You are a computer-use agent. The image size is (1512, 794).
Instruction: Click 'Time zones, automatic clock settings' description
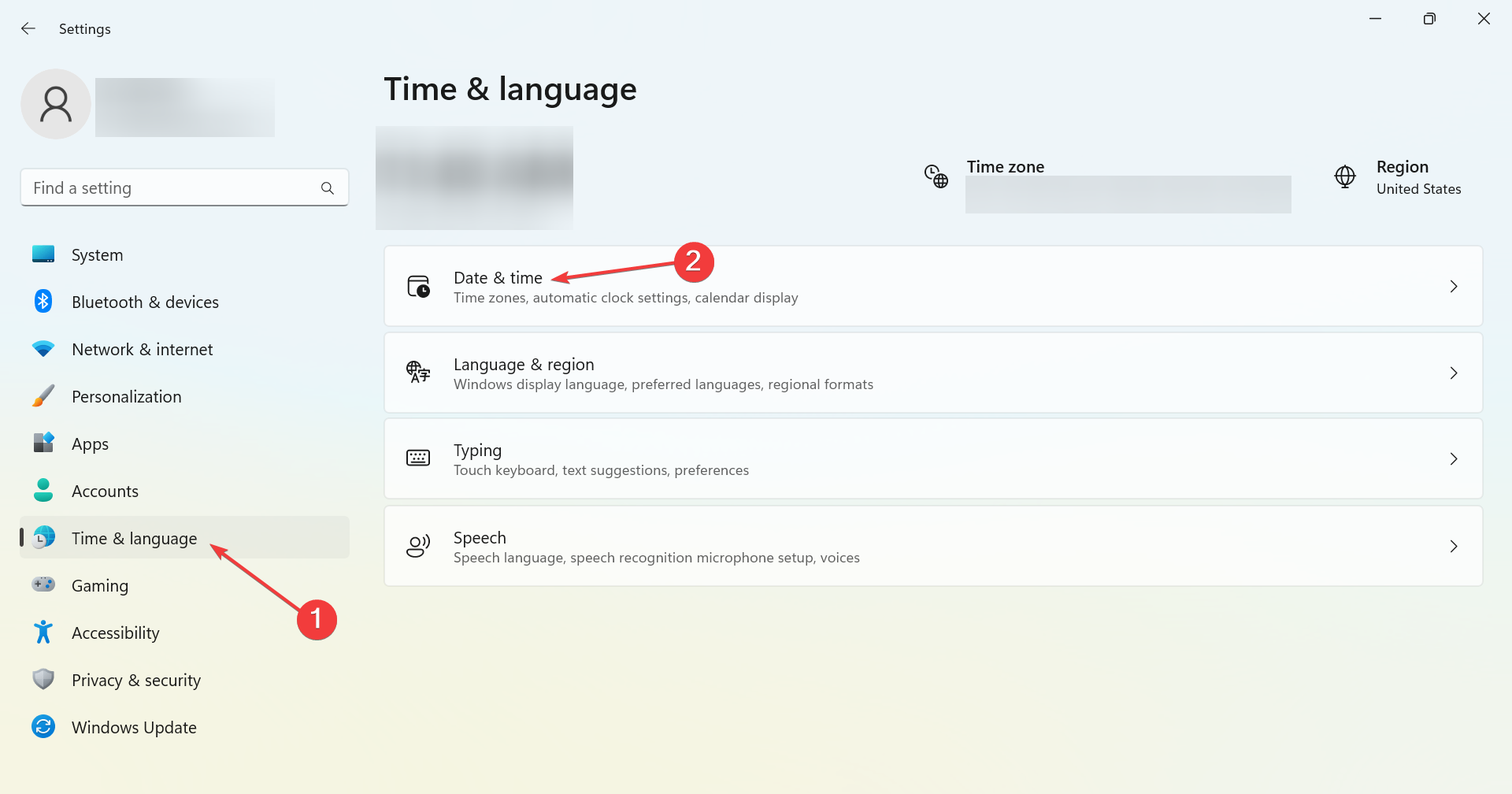(626, 298)
